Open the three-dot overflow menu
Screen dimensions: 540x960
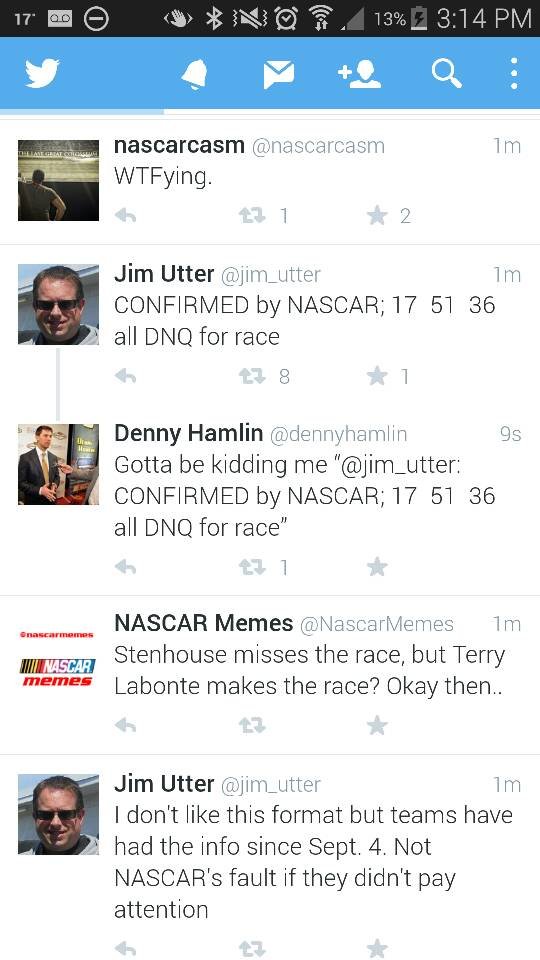pyautogui.click(x=514, y=74)
